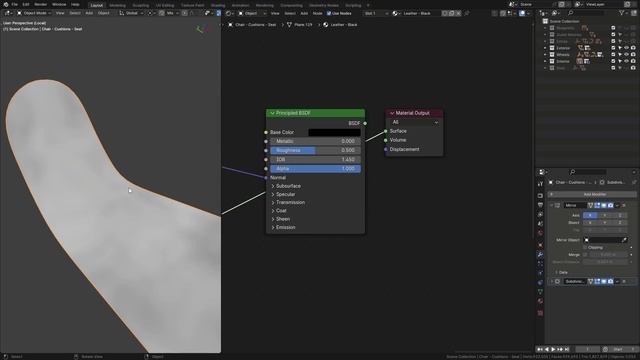Click the Alpha value slider
Viewport: 640px width, 360px height.
pos(315,169)
